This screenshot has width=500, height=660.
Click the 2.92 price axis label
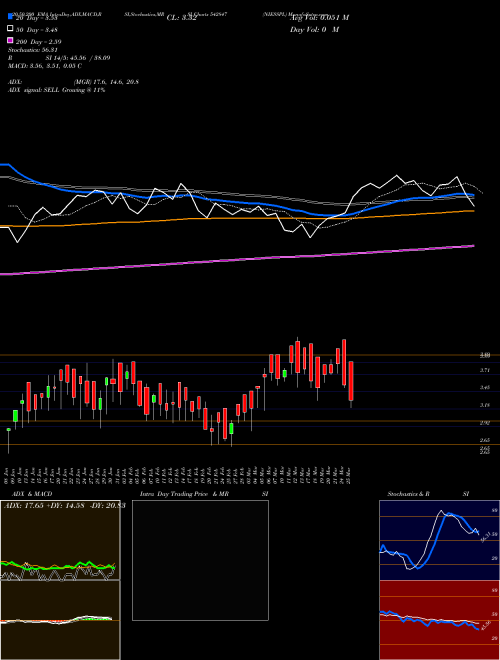pyautogui.click(x=485, y=423)
